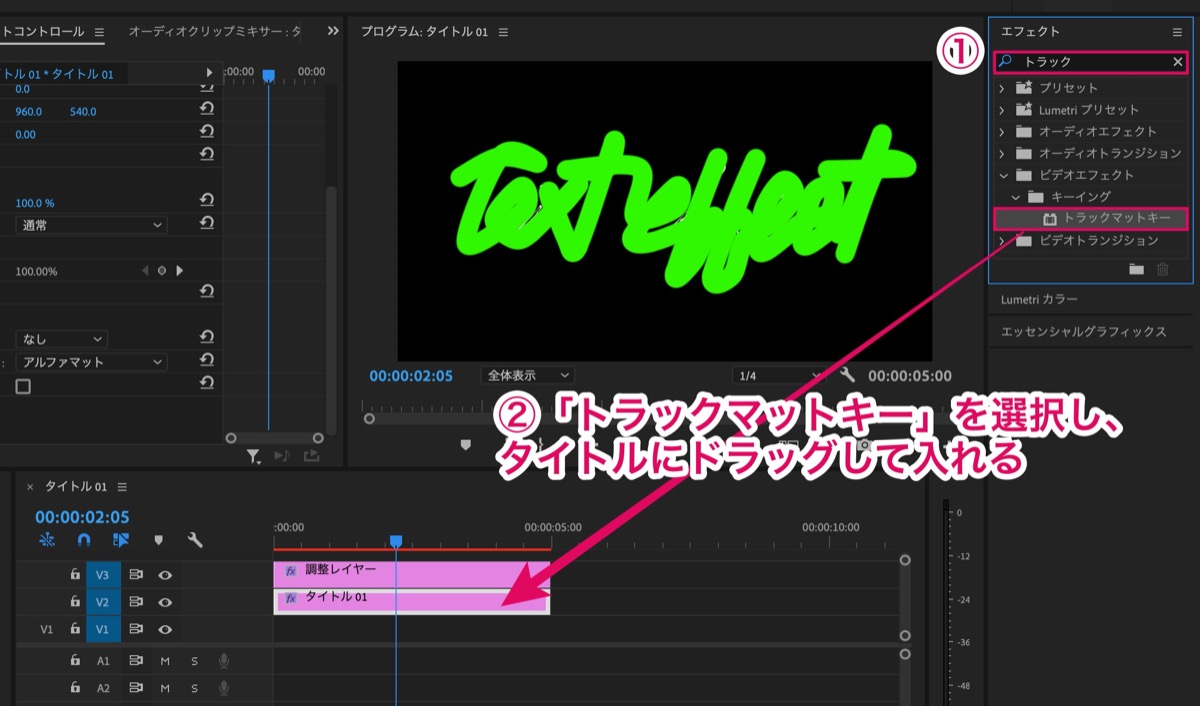Toggle the lock on track V2
Viewport: 1200px width, 706px height.
click(x=75, y=602)
